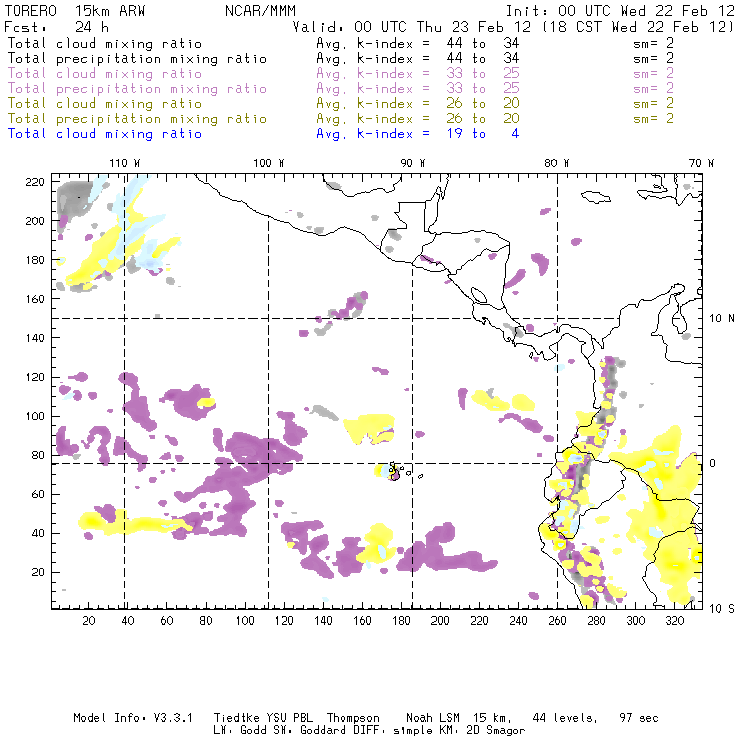
Task: Click 'Avg. k-index = 44 to 34' beside black cloud mixing ratio
Action: tap(418, 43)
